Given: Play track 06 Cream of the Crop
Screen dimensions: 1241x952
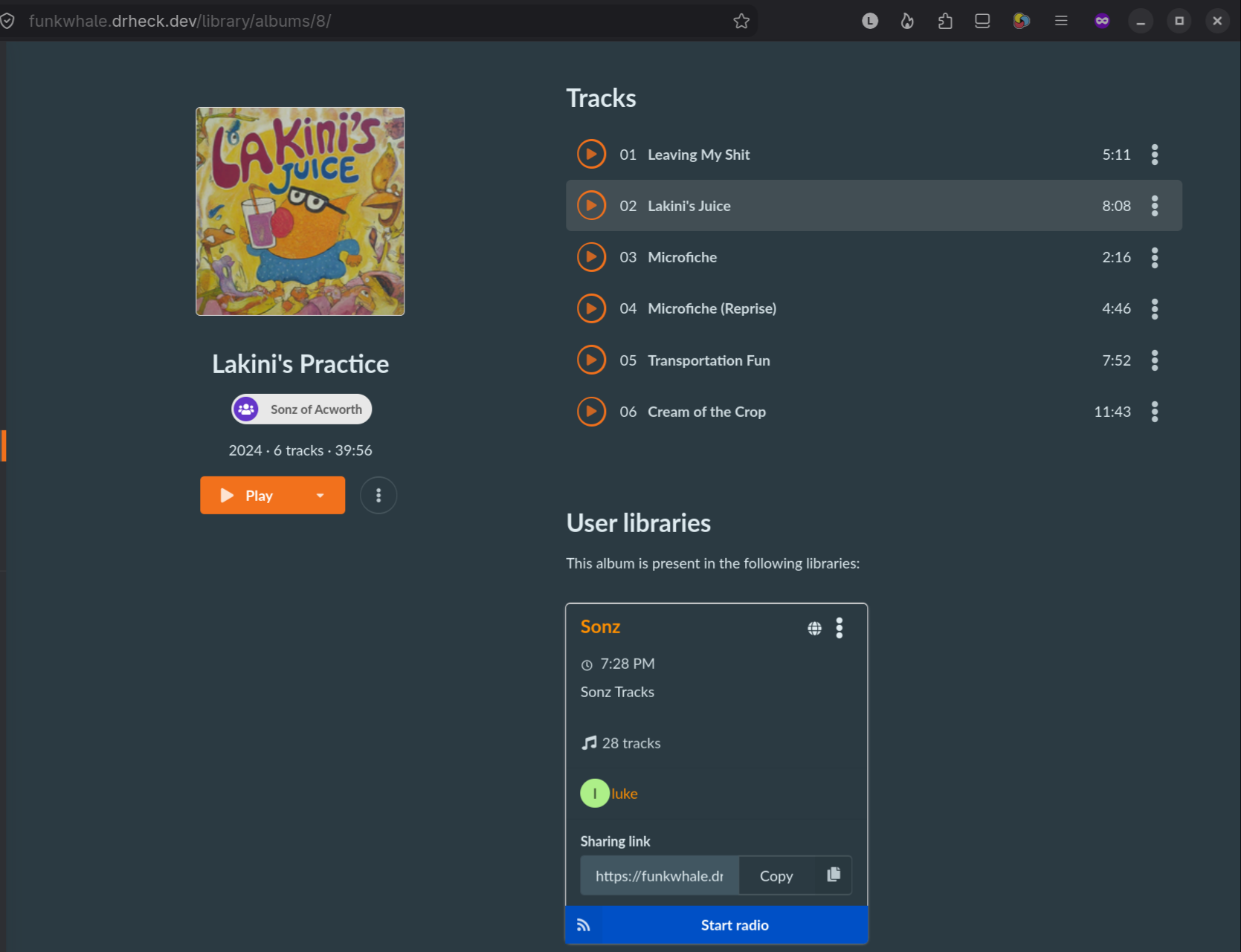Looking at the screenshot, I should coord(591,412).
